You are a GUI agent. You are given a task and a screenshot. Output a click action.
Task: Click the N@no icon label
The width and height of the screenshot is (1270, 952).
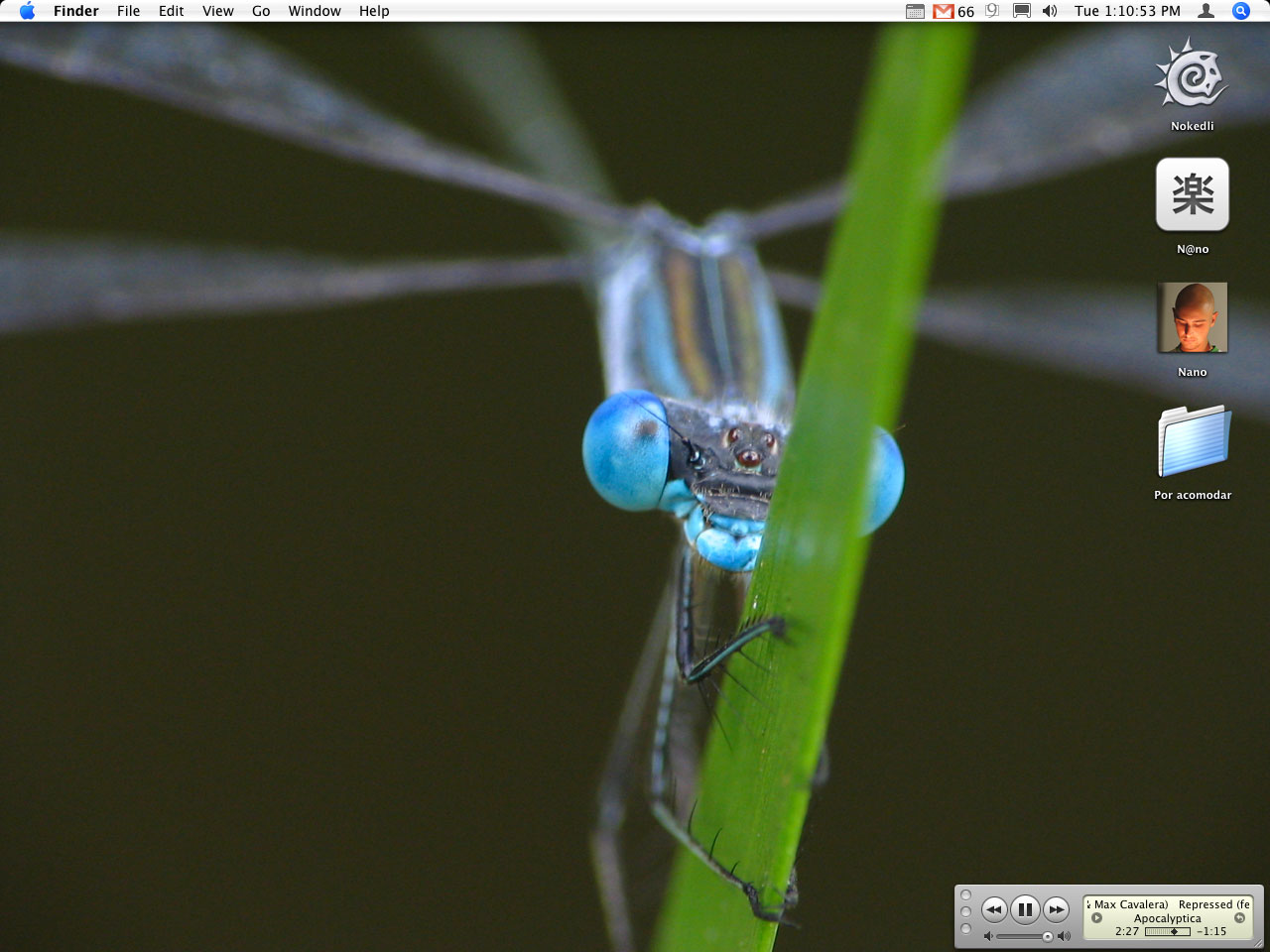(1193, 249)
